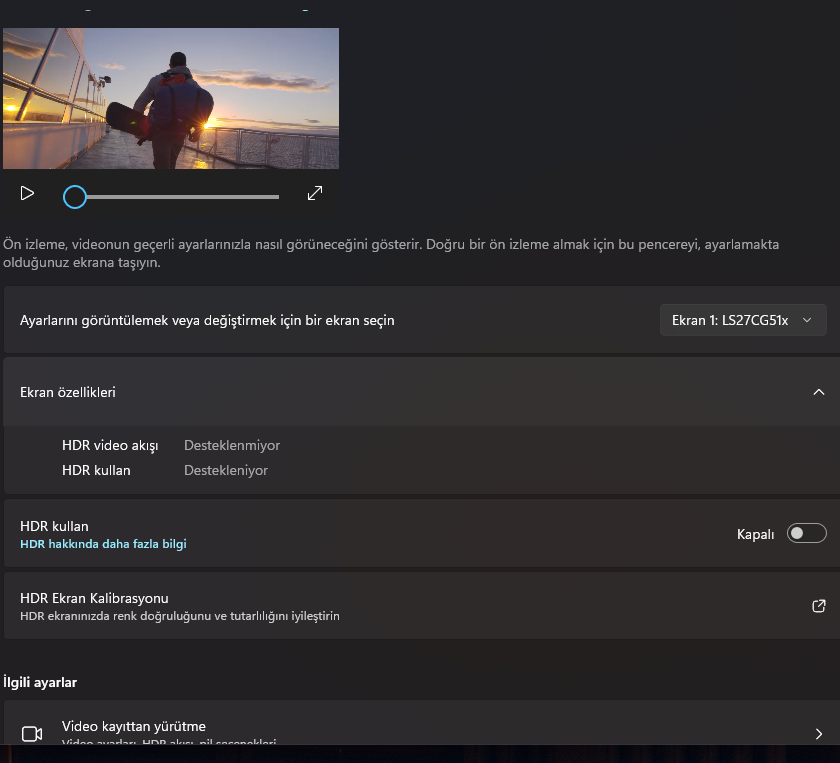Screen dimensions: 840x763
Task: Click the Video kayıttan yürütme label
Action: coord(134,727)
